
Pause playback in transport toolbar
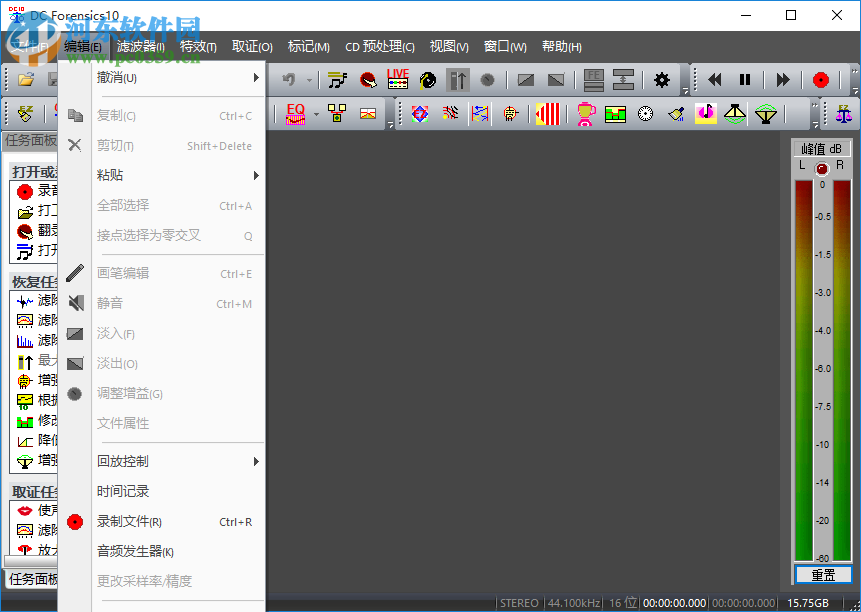click(745, 80)
